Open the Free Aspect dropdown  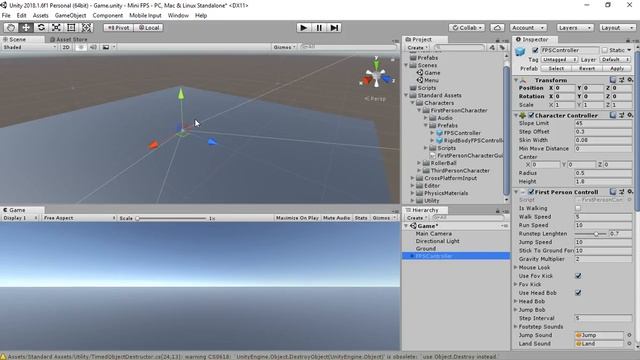(79, 218)
